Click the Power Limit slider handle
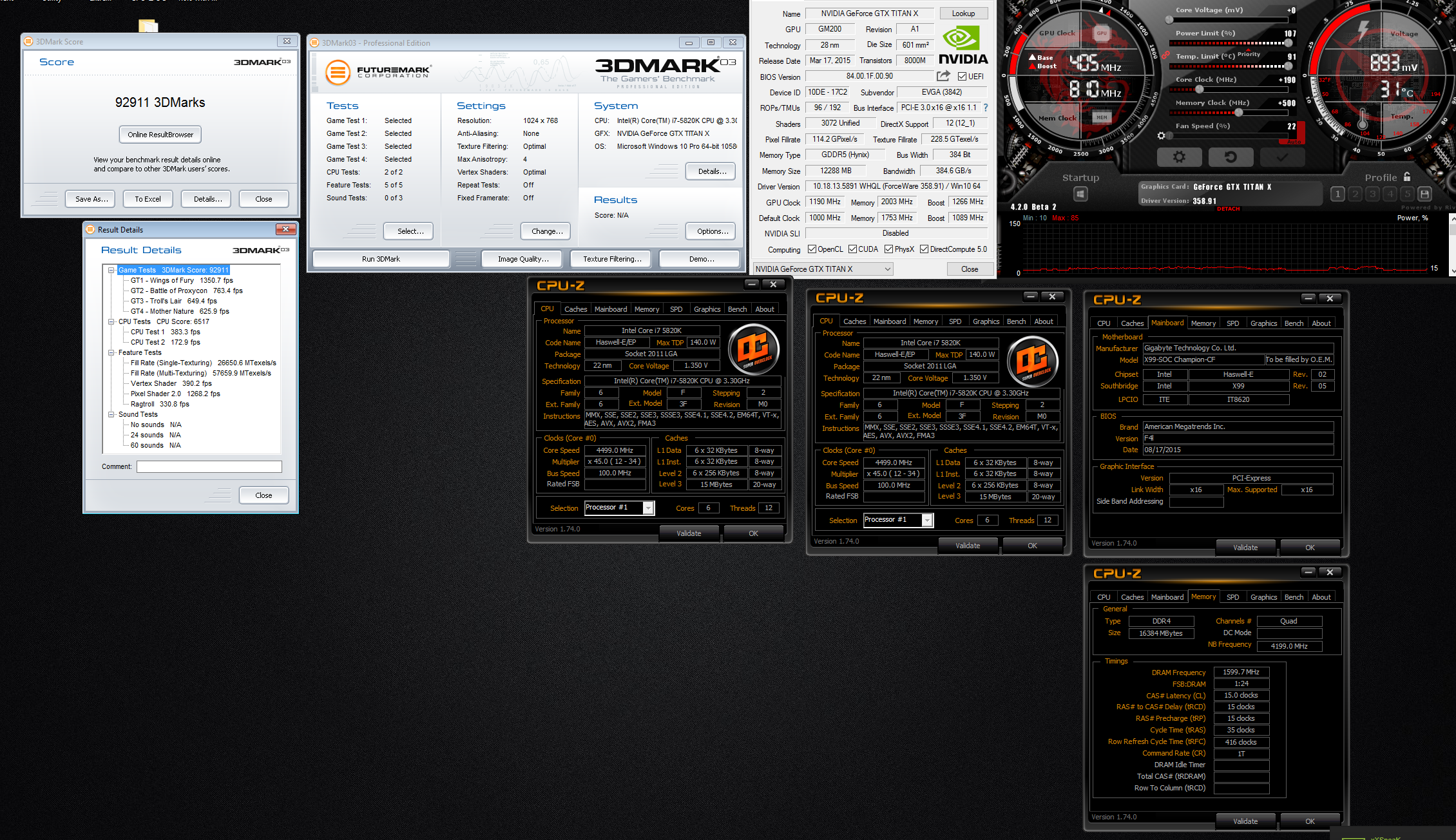Image resolution: width=1456 pixels, height=840 pixels. [x=1288, y=43]
